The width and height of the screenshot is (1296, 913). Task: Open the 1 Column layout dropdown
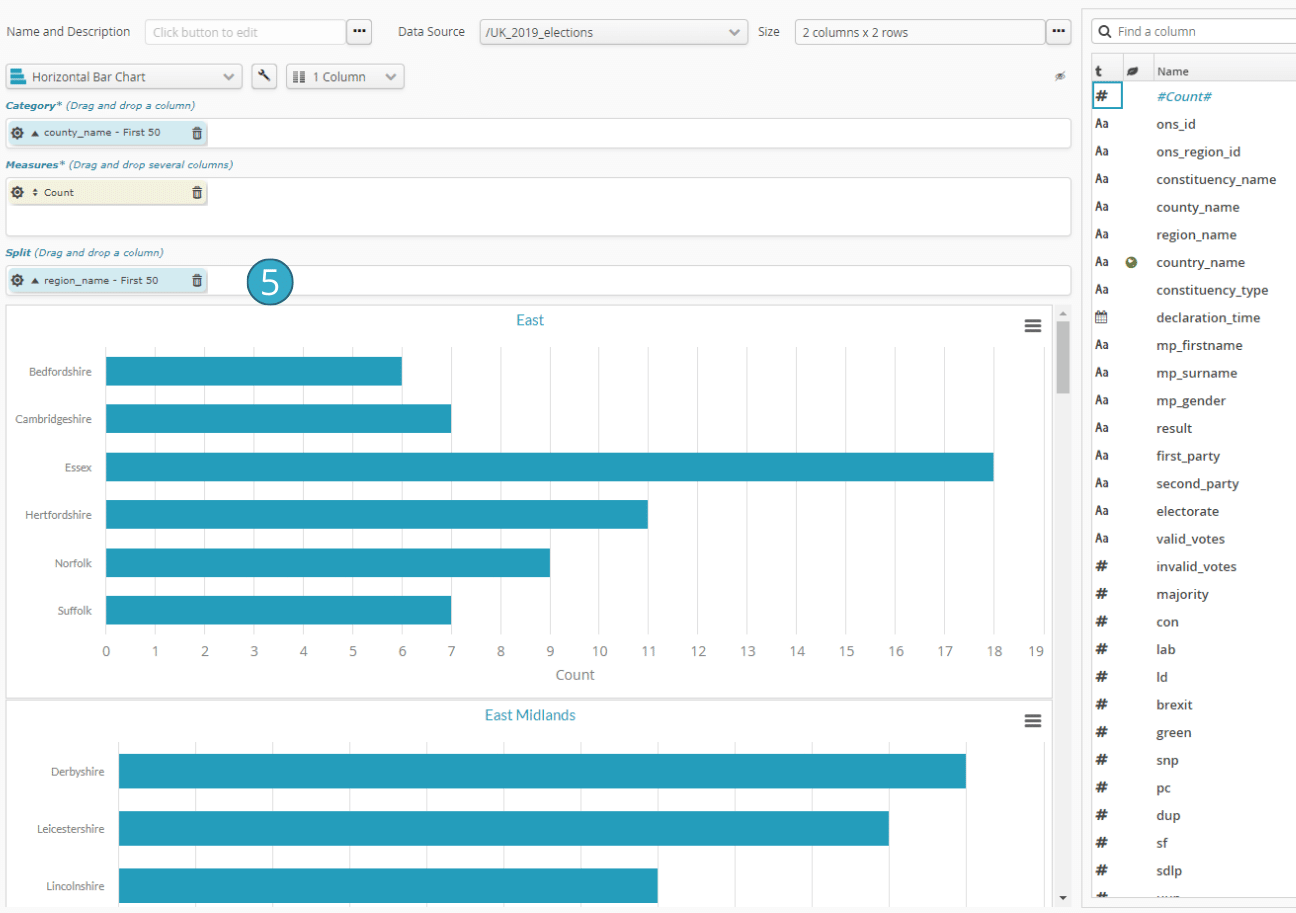pyautogui.click(x=345, y=76)
